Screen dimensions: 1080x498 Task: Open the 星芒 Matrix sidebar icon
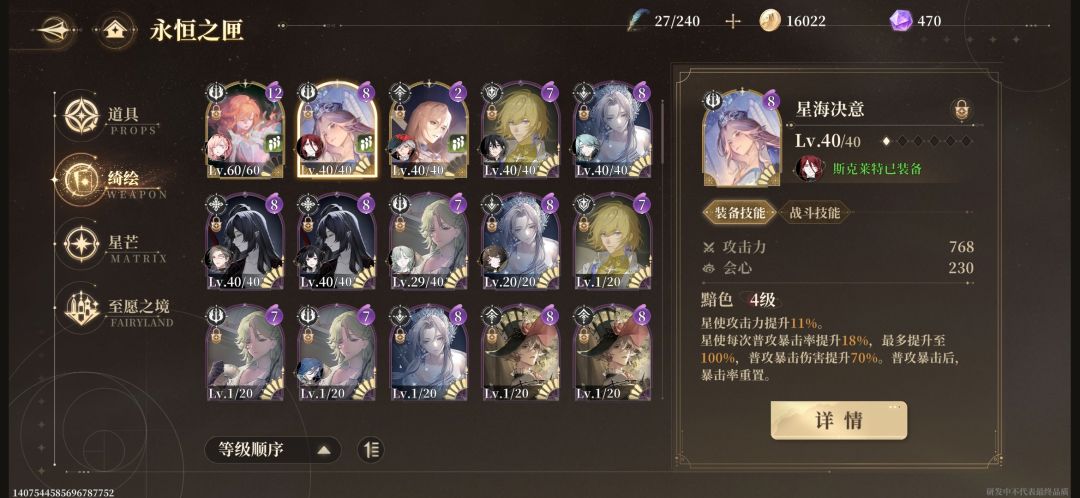tap(83, 244)
